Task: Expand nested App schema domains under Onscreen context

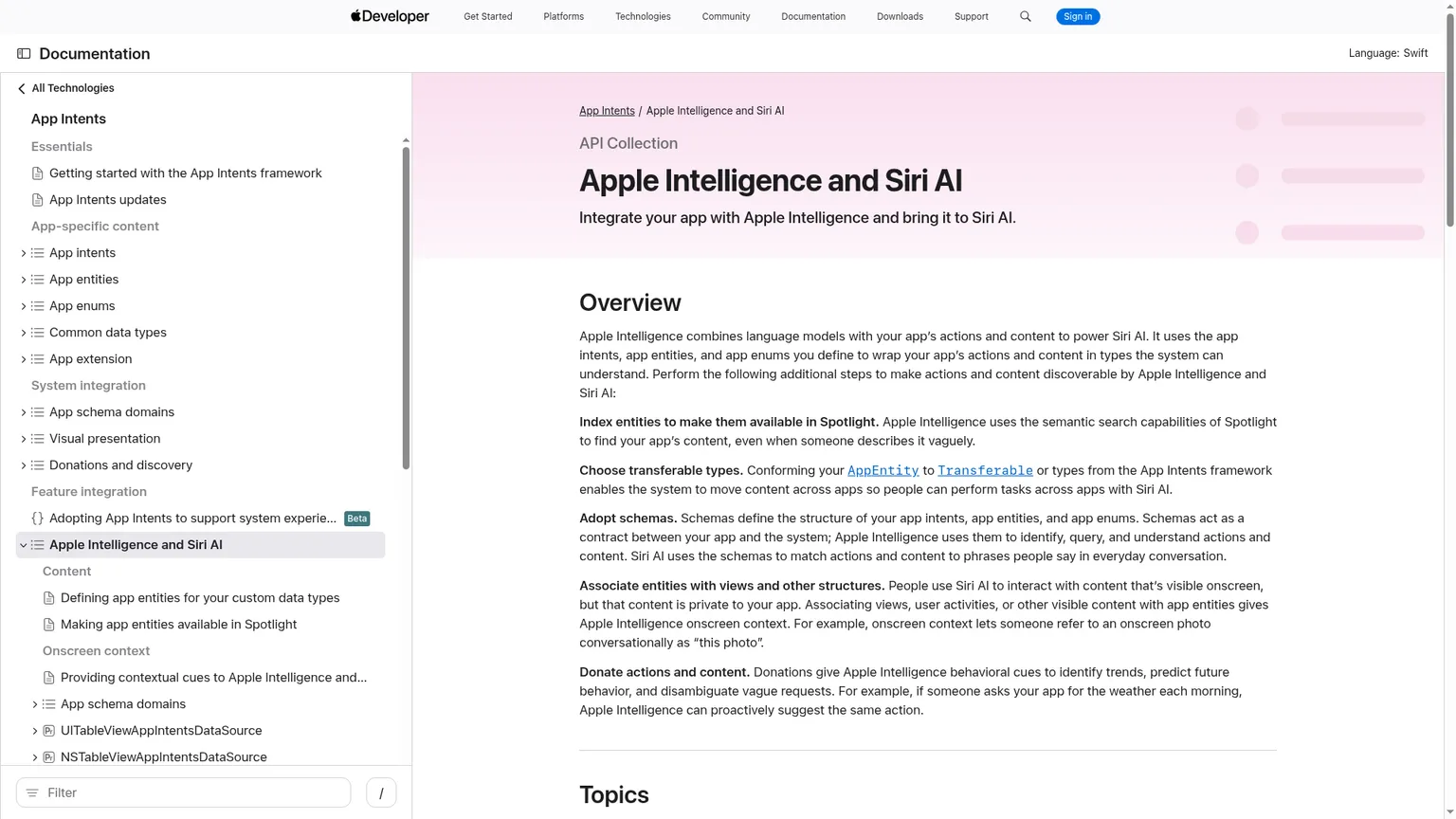Action: point(35,704)
